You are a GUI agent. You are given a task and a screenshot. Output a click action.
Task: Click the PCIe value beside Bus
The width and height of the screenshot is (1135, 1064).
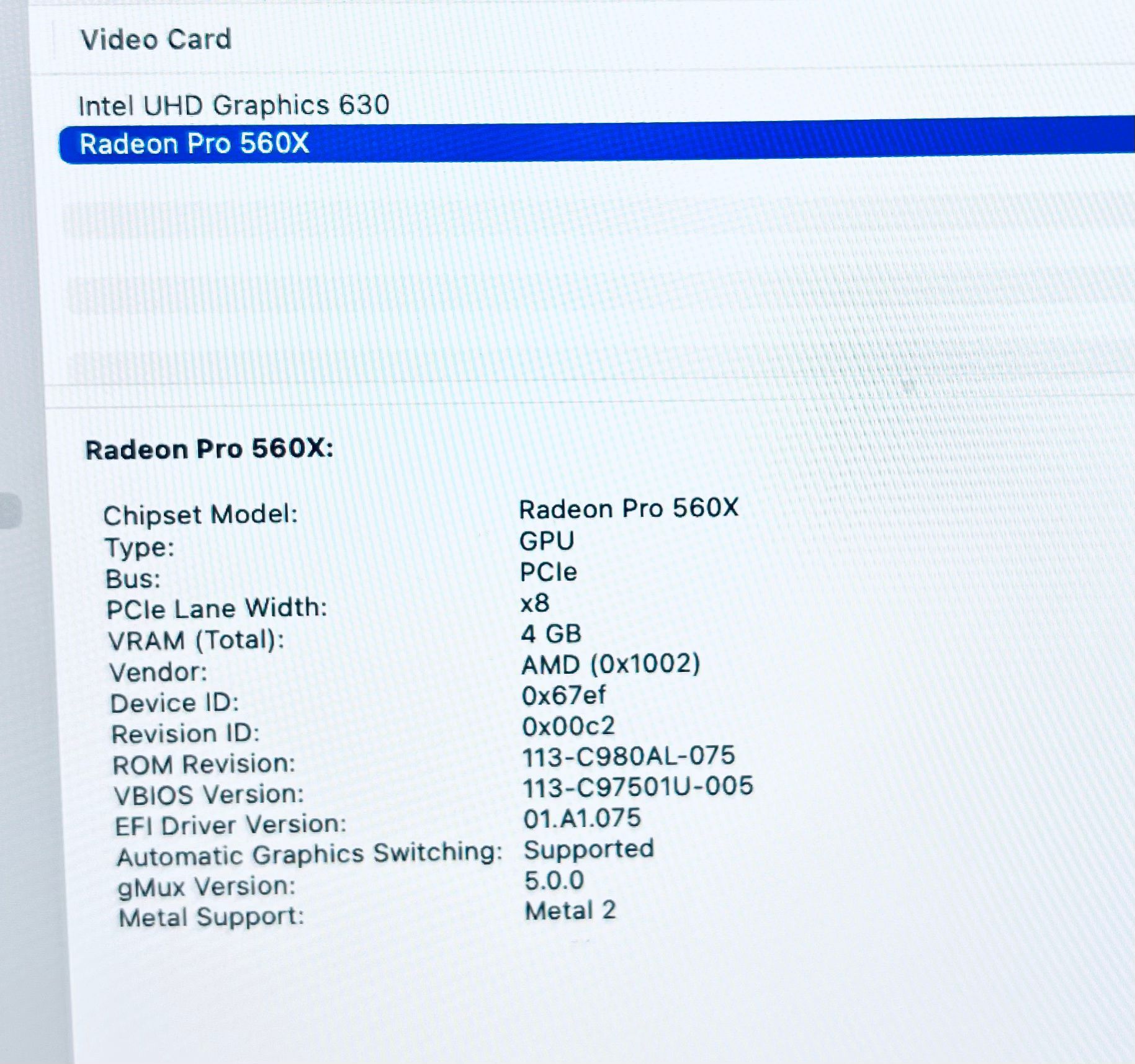[549, 572]
